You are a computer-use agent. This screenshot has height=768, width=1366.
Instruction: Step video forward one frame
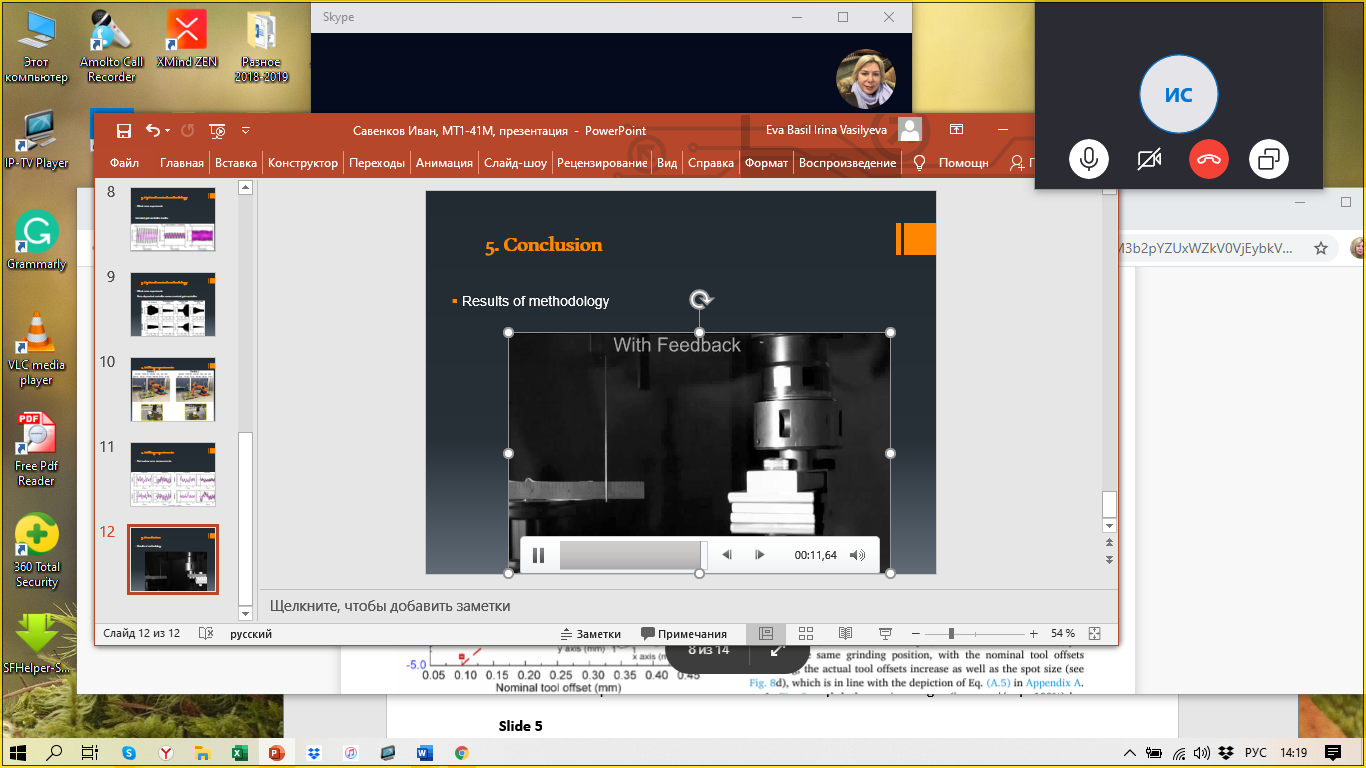760,555
